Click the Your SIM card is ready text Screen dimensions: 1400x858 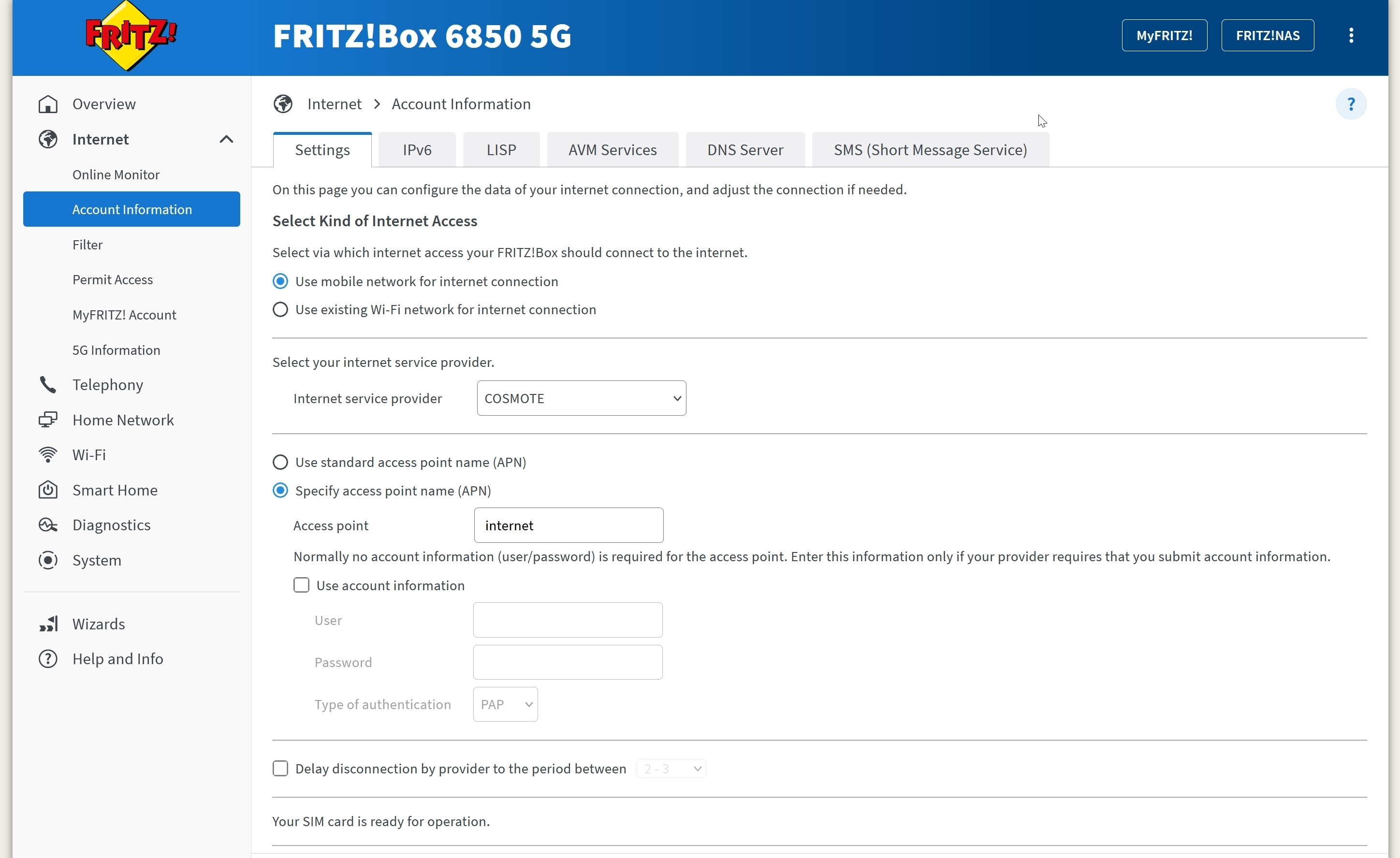[x=380, y=822]
